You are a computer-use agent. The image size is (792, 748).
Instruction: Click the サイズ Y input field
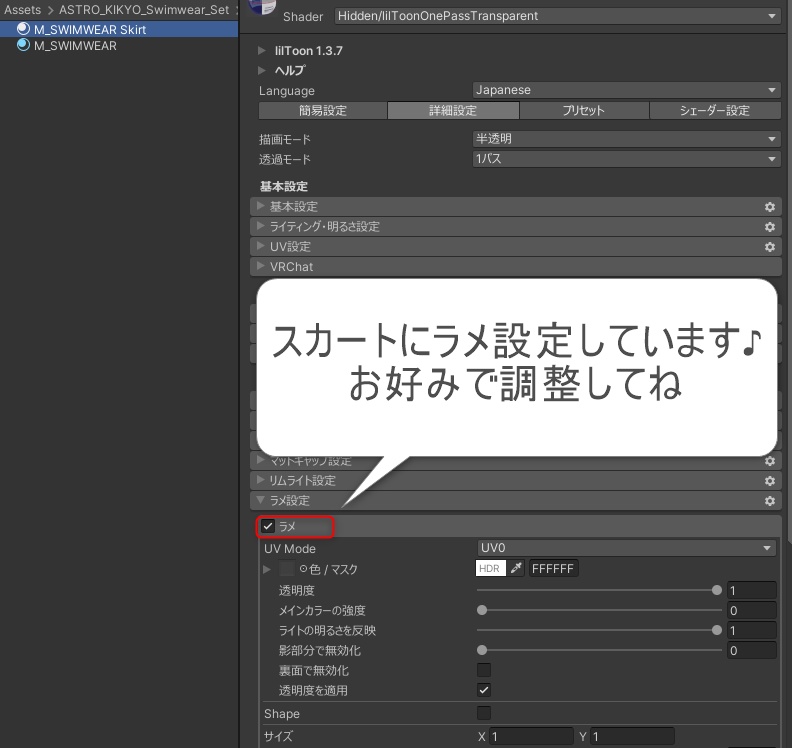coord(631,736)
